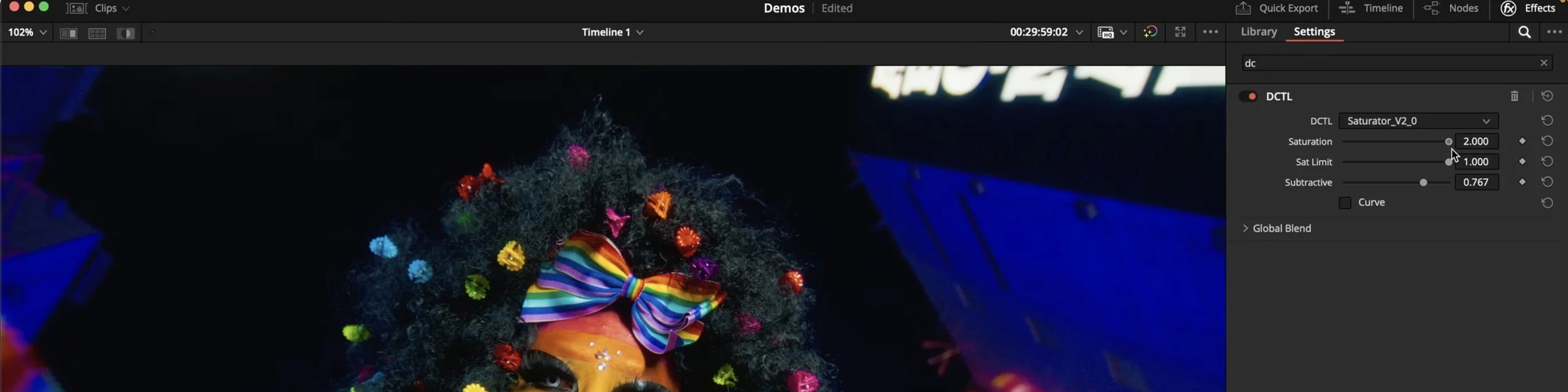1568x392 pixels.
Task: Reset the Curve option
Action: [x=1547, y=203]
